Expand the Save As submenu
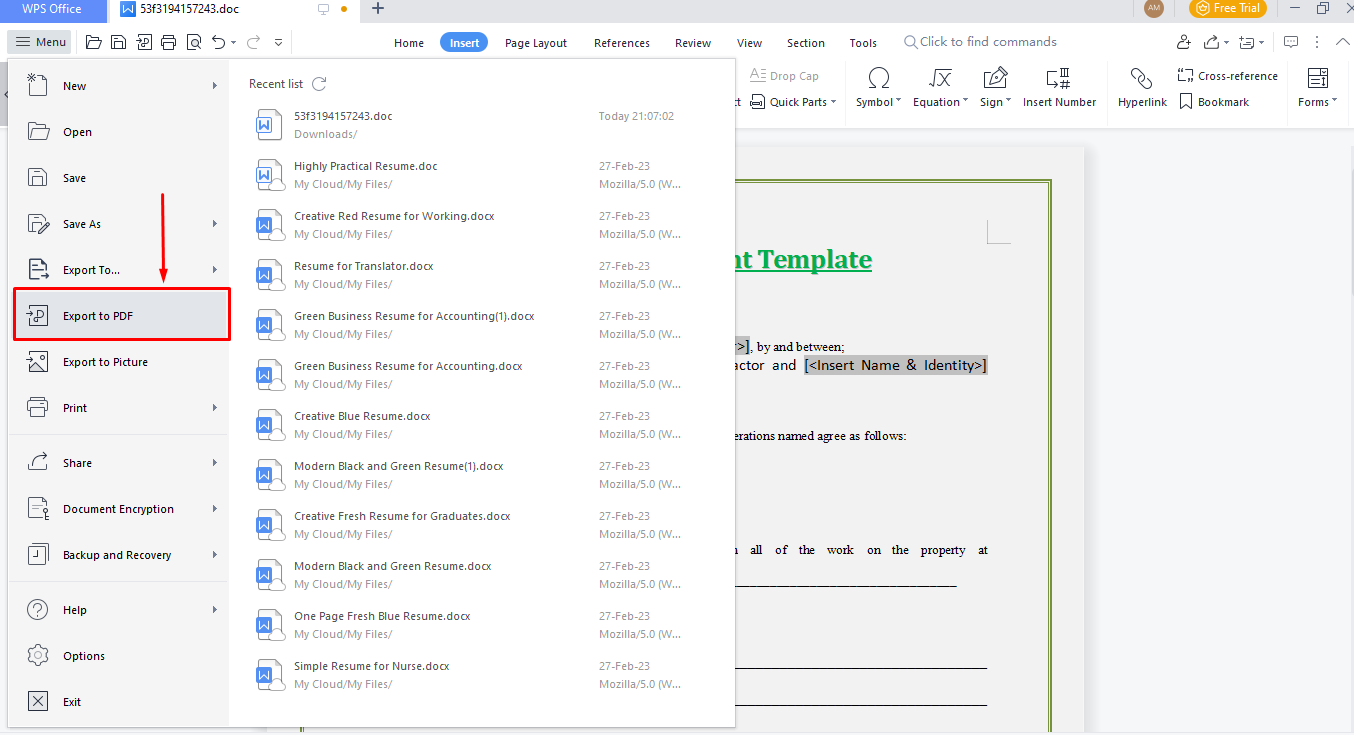The image size is (1354, 735). 214,224
